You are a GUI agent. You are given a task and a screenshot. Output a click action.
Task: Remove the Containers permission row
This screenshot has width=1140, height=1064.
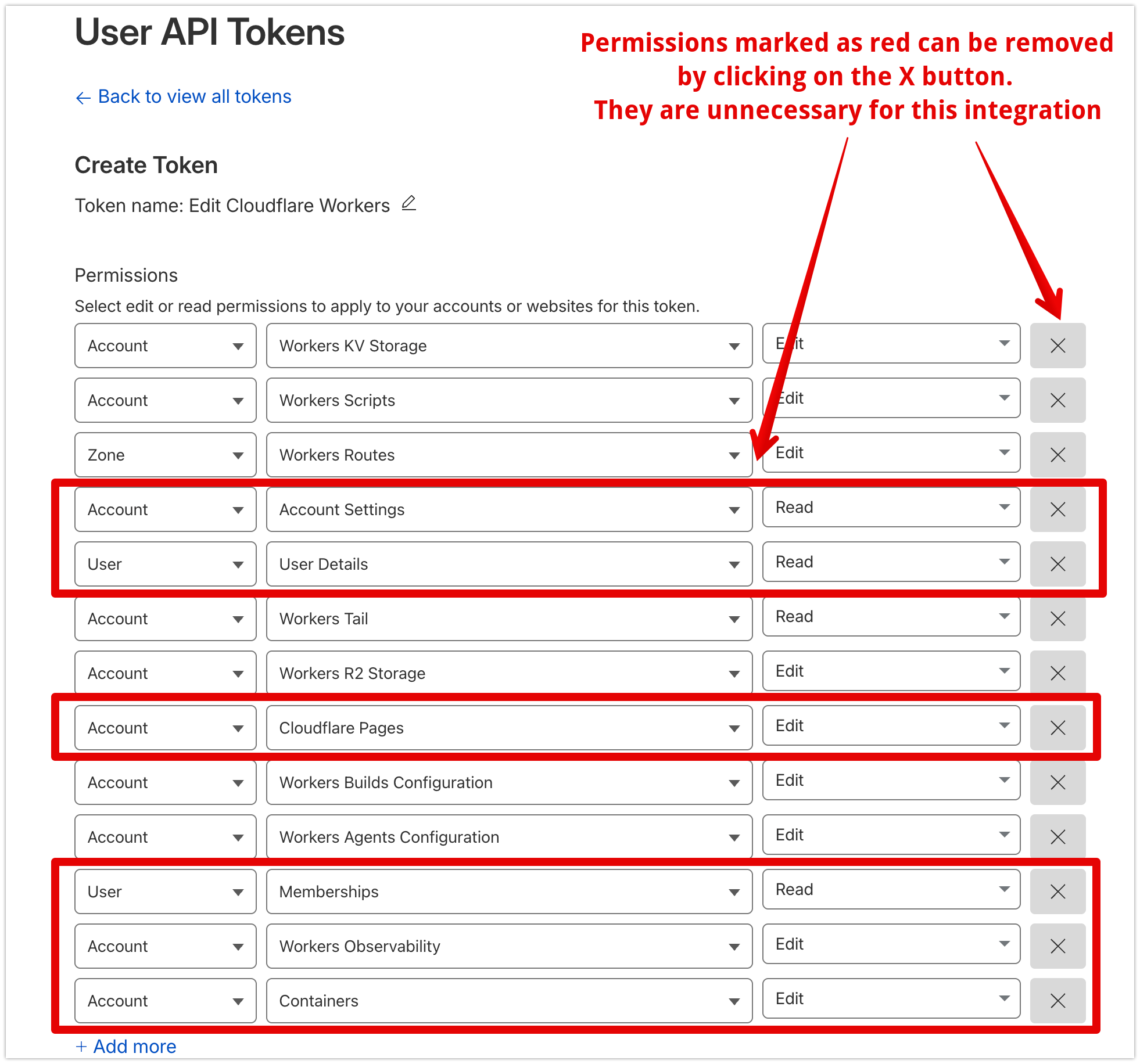click(1057, 1000)
